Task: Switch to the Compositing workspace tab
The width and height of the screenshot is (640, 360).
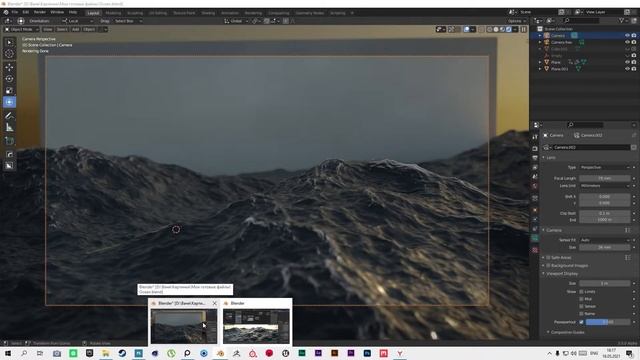Action: (279, 13)
